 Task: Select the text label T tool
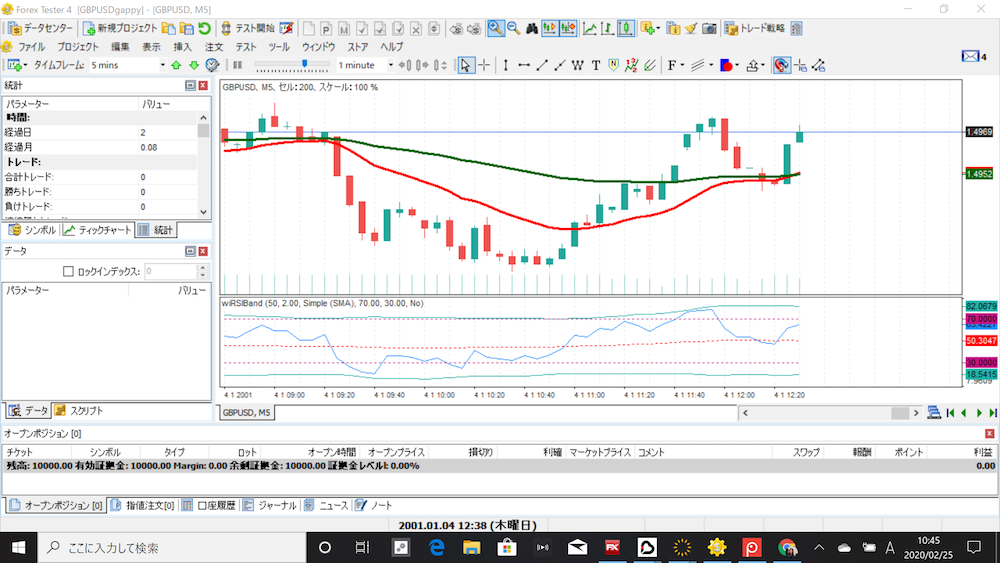(x=596, y=65)
